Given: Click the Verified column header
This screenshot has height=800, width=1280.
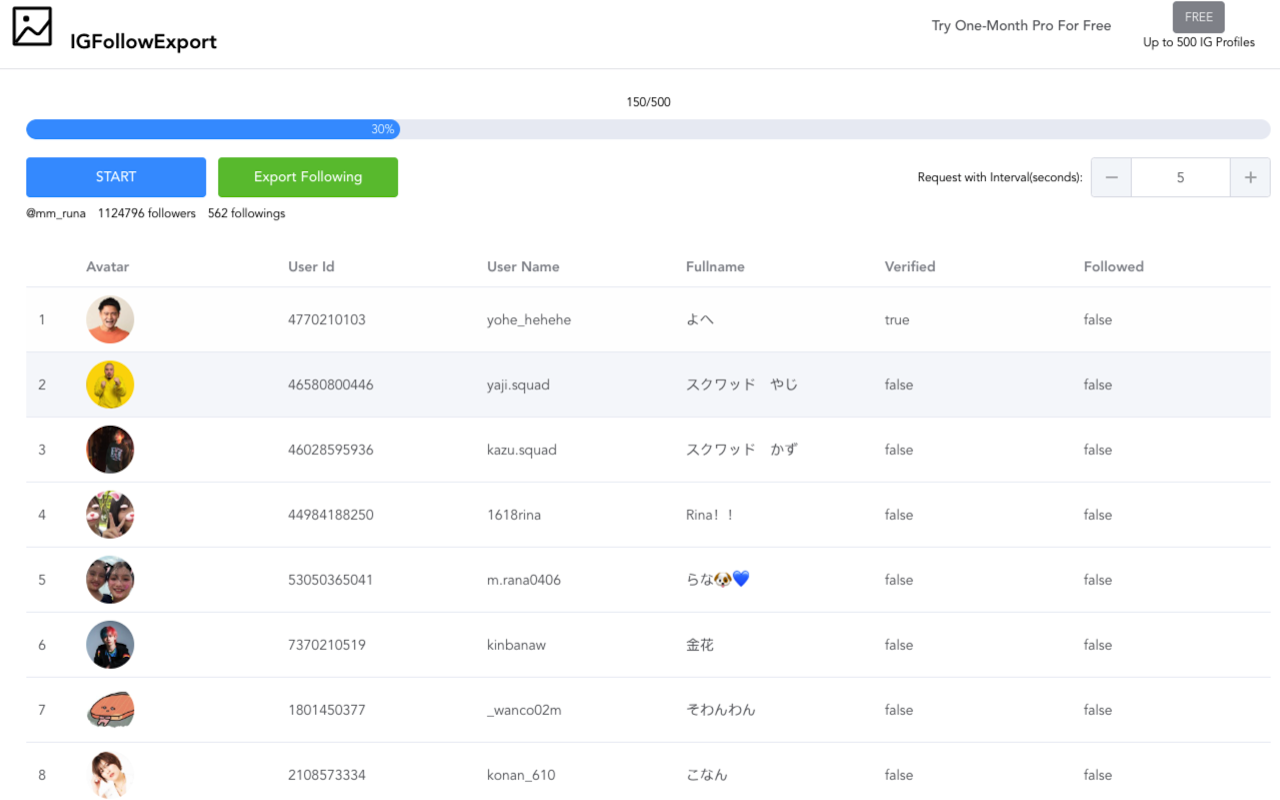Looking at the screenshot, I should click(910, 267).
